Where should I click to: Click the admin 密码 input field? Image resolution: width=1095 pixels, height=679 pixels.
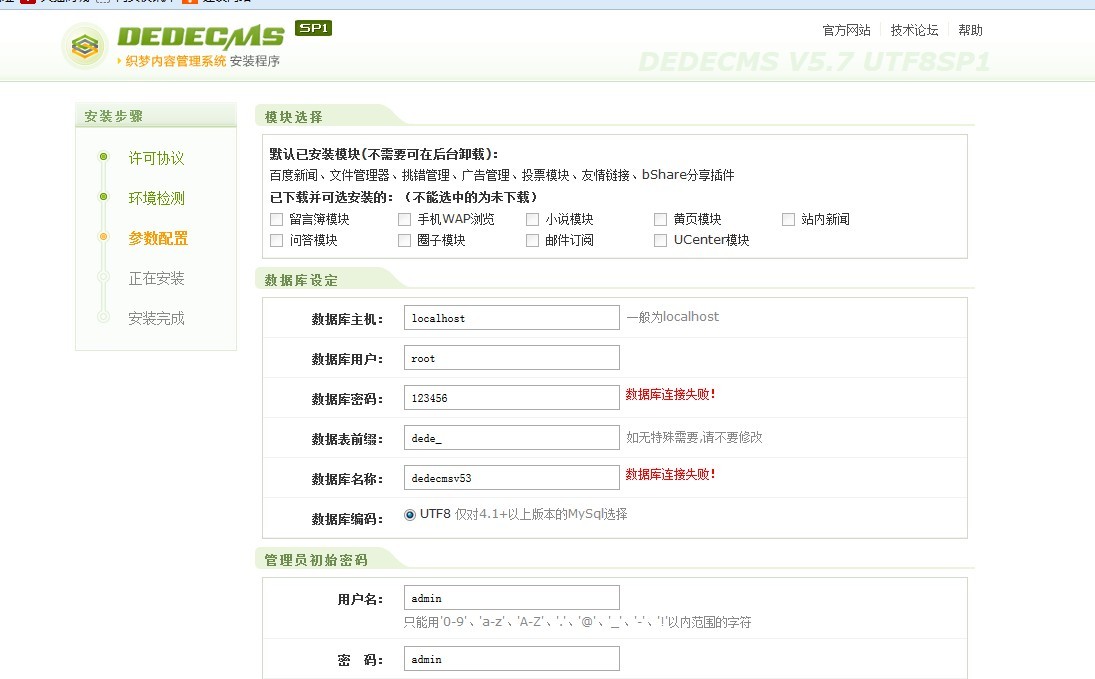point(511,659)
